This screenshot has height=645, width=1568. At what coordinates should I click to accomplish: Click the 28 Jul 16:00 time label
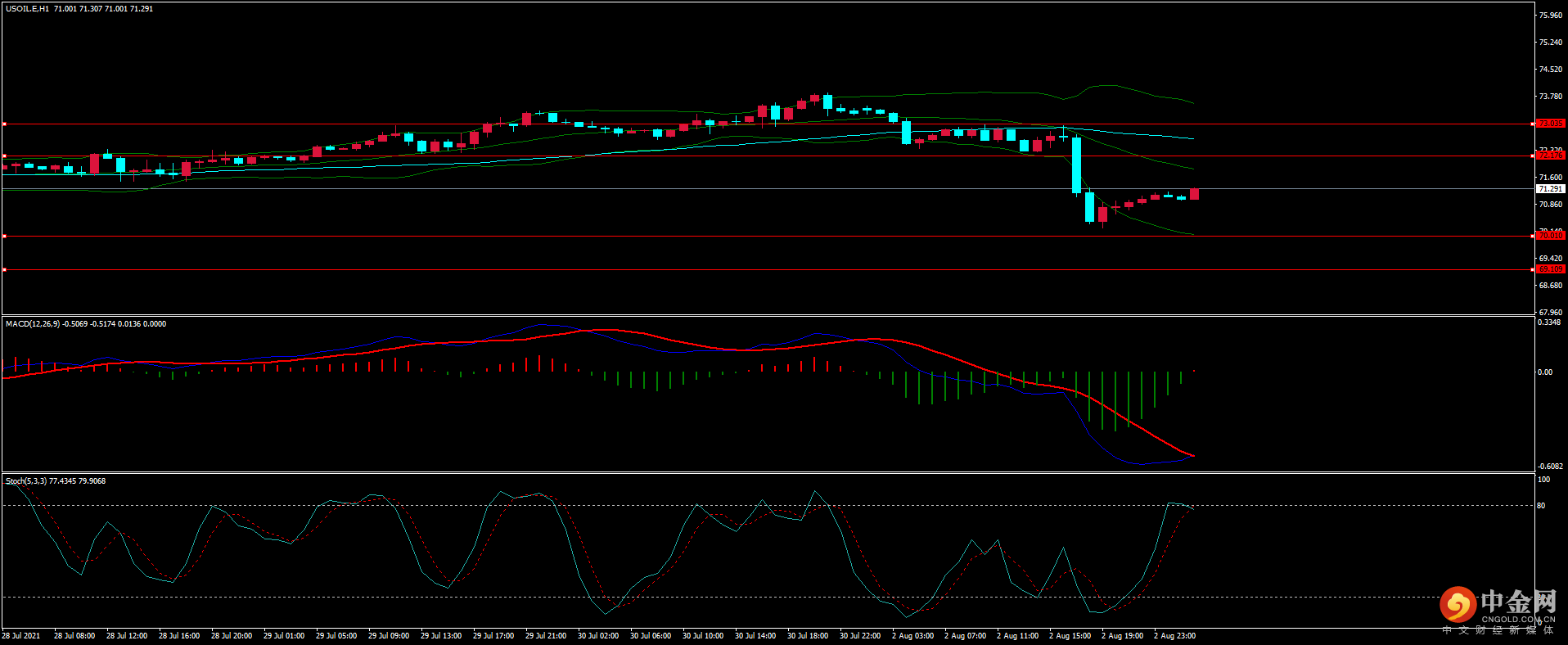coord(179,636)
